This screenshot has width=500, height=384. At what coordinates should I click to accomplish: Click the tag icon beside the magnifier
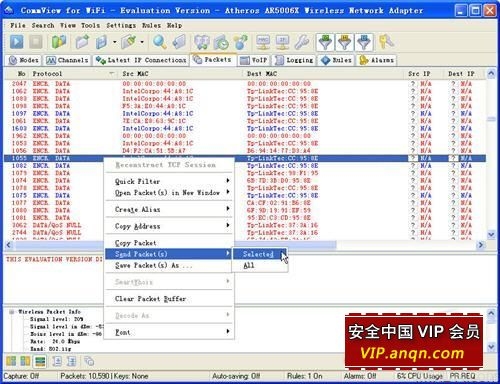tap(179, 42)
